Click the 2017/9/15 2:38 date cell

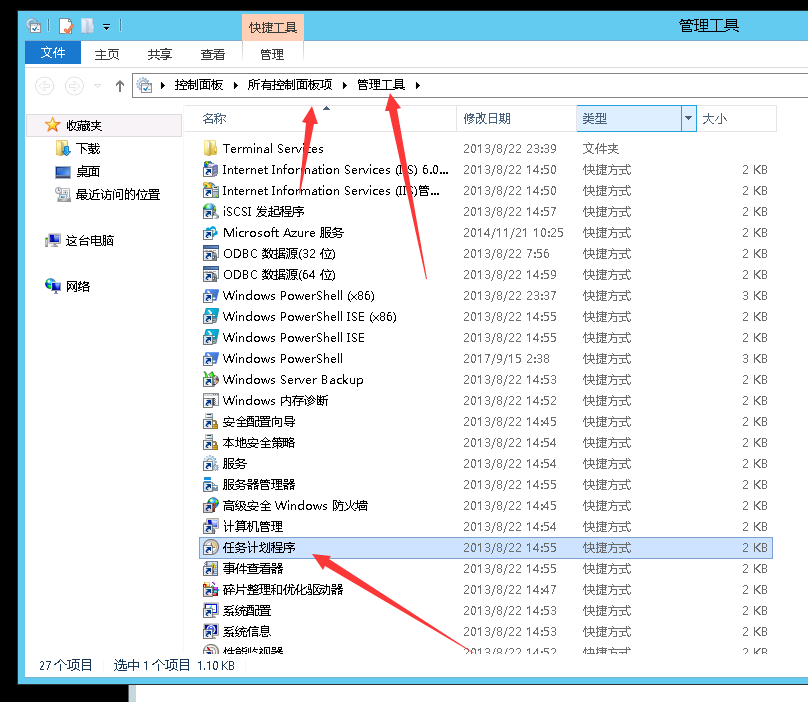506,358
